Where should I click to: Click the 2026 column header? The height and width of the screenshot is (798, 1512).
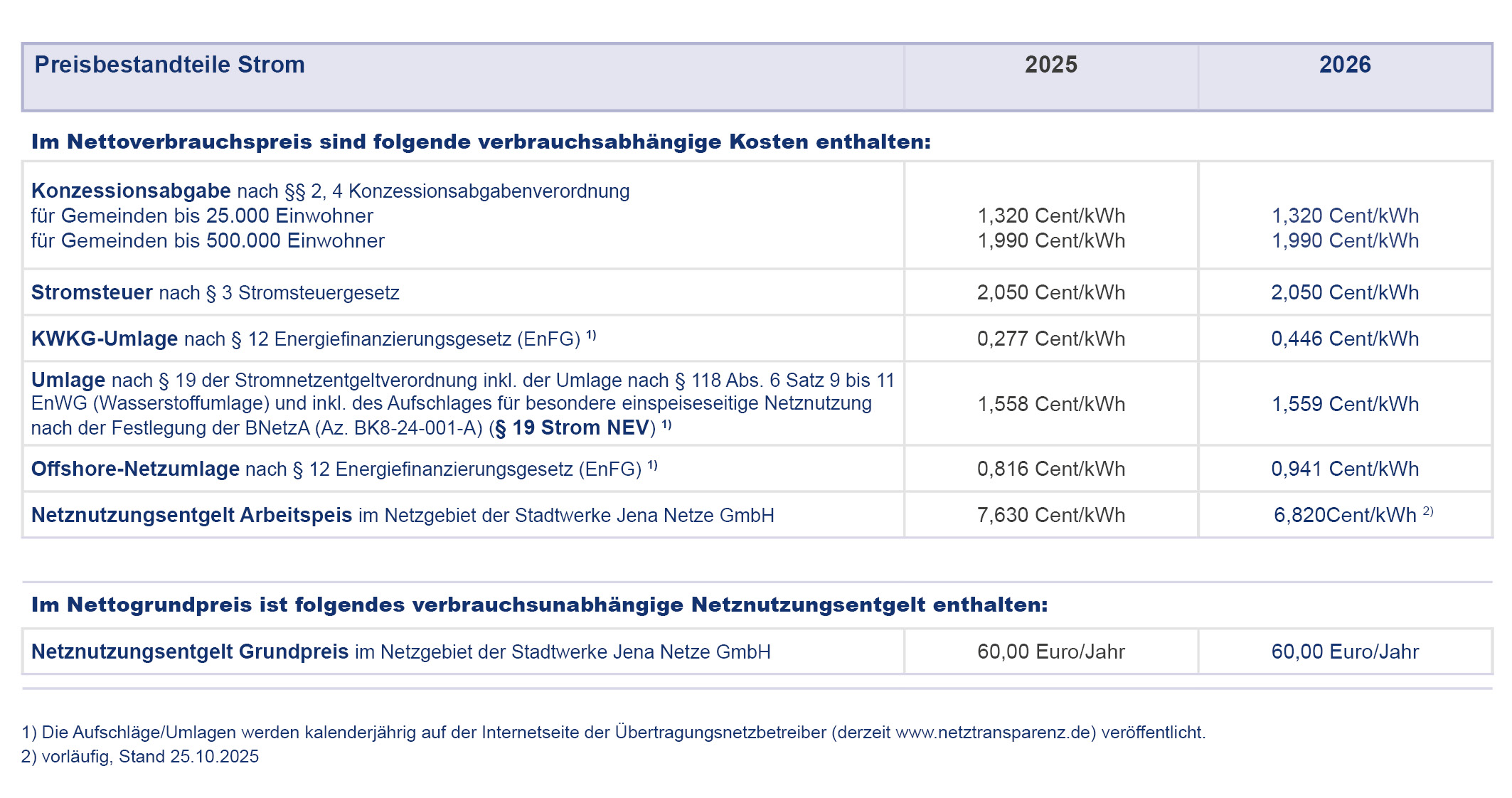(x=1344, y=65)
